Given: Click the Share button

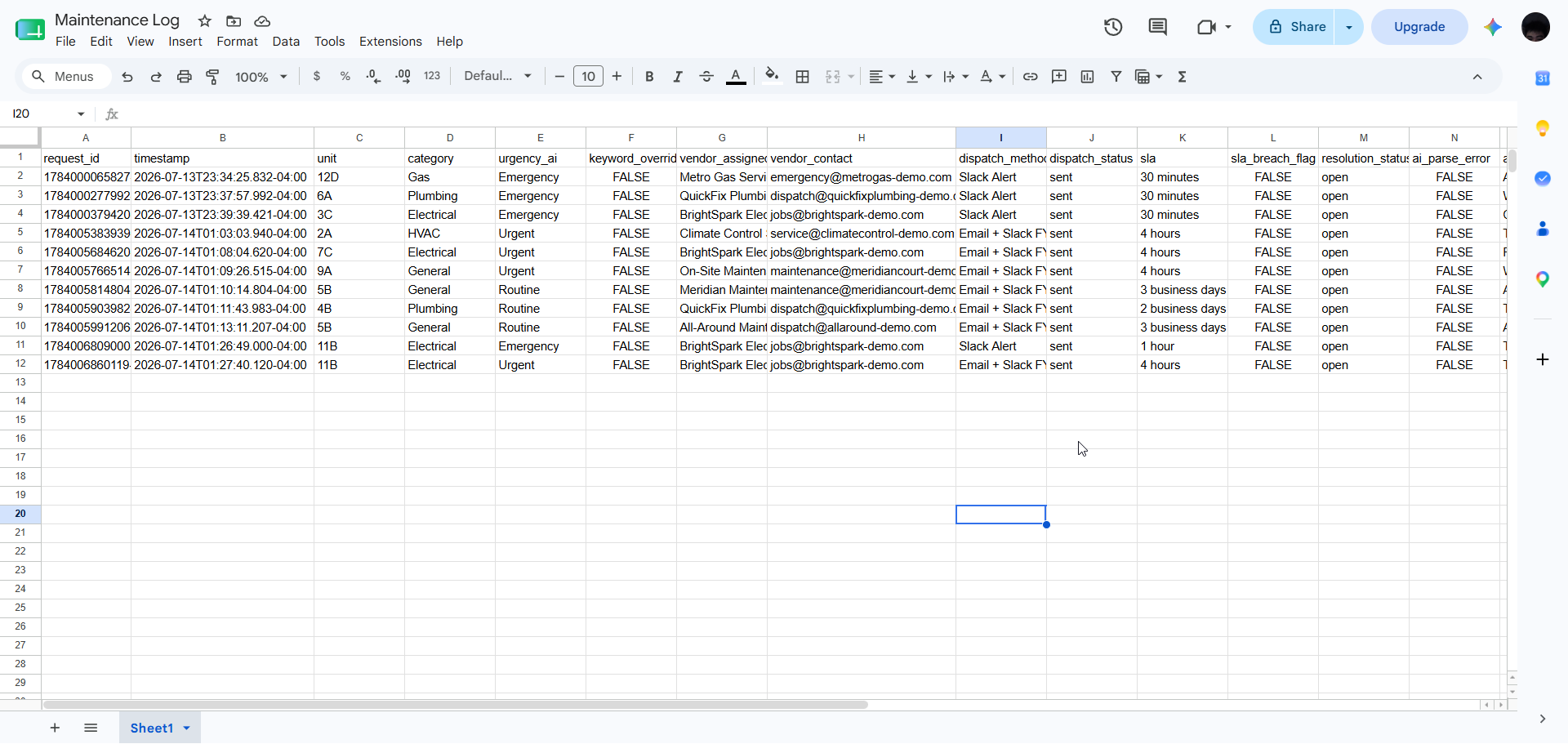Looking at the screenshot, I should [x=1294, y=27].
